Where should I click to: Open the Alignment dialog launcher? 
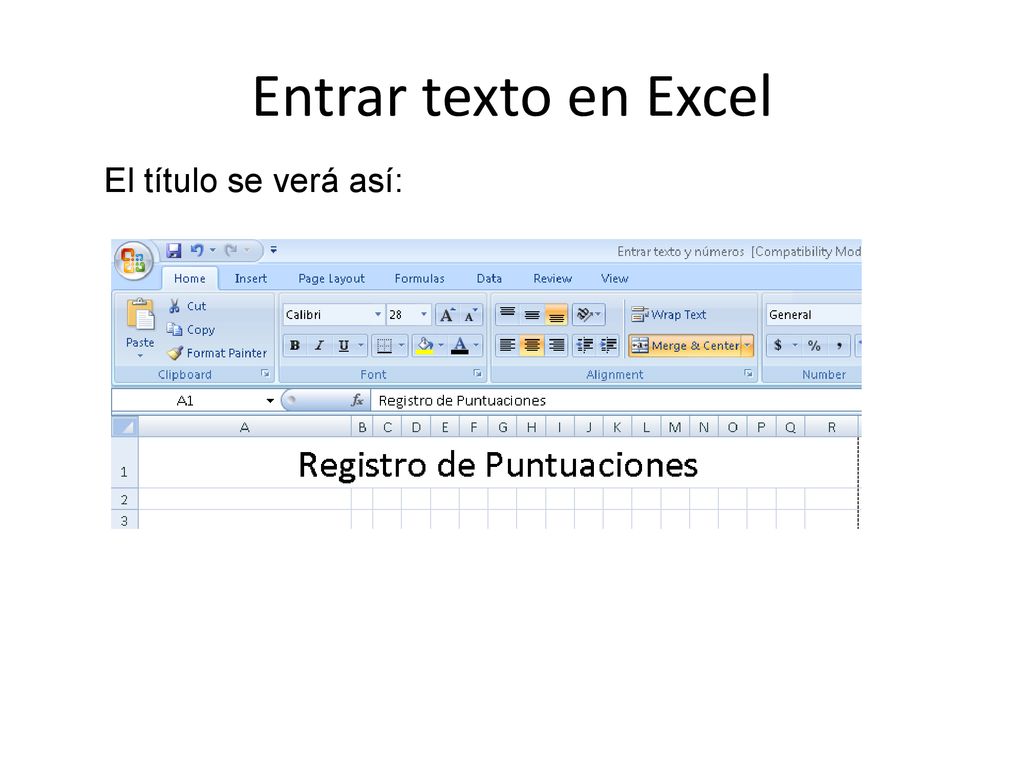pos(748,374)
